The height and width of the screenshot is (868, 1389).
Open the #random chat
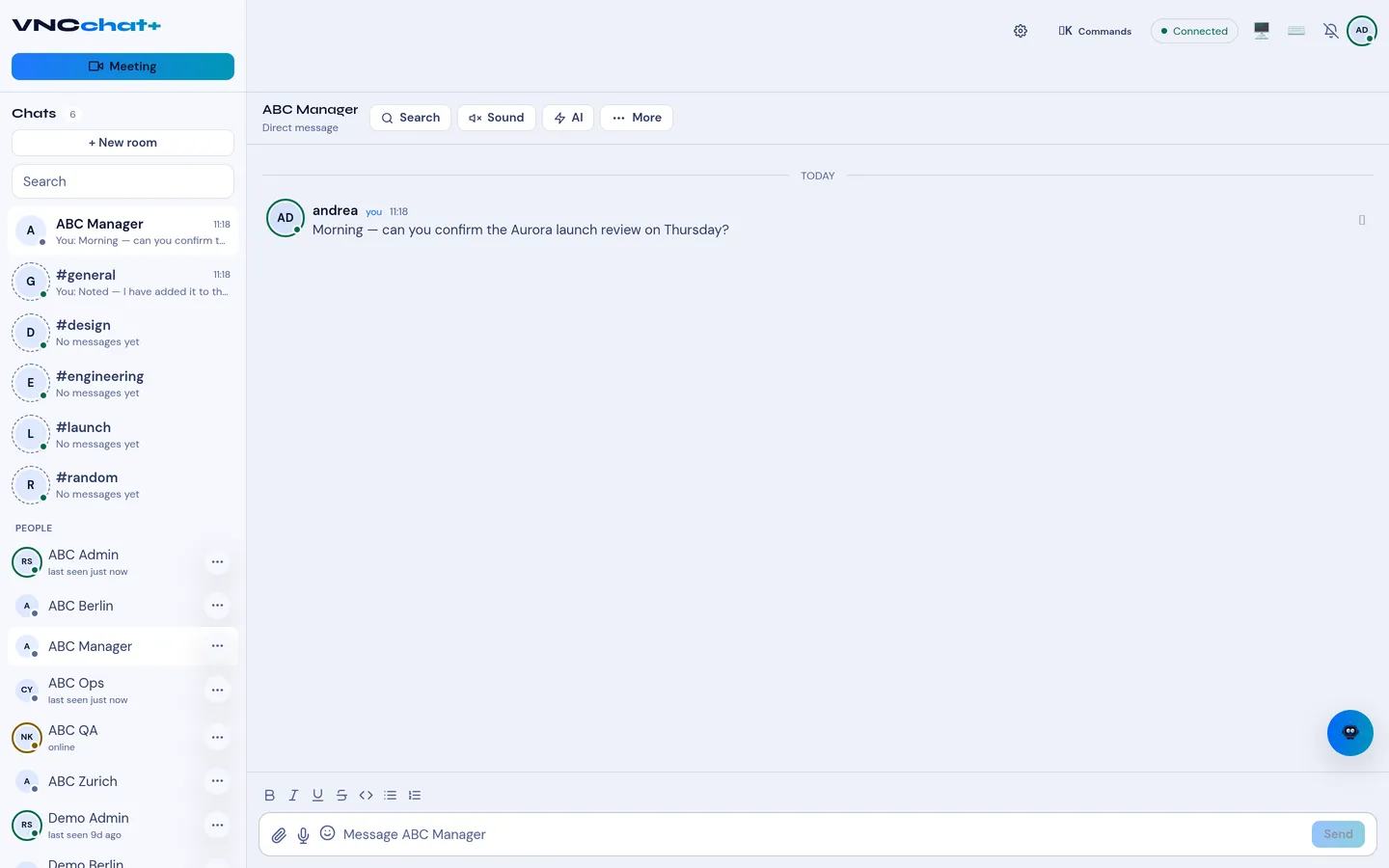pos(123,485)
